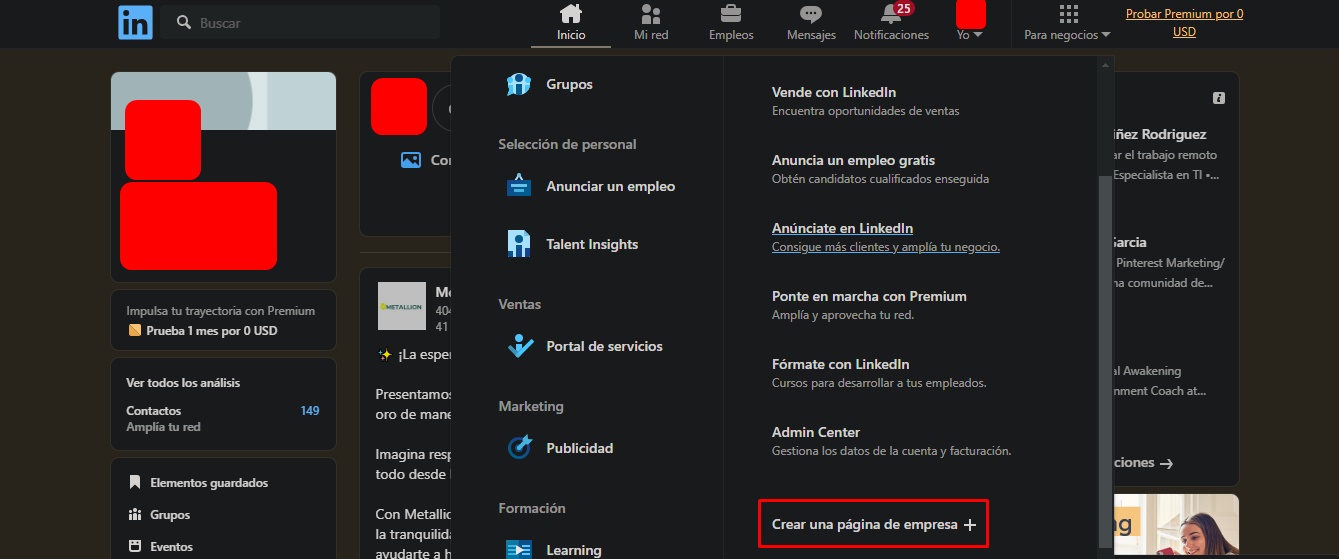Viewport: 1339px width, 559px height.
Task: Click the info icon in right panel
Action: click(1218, 98)
